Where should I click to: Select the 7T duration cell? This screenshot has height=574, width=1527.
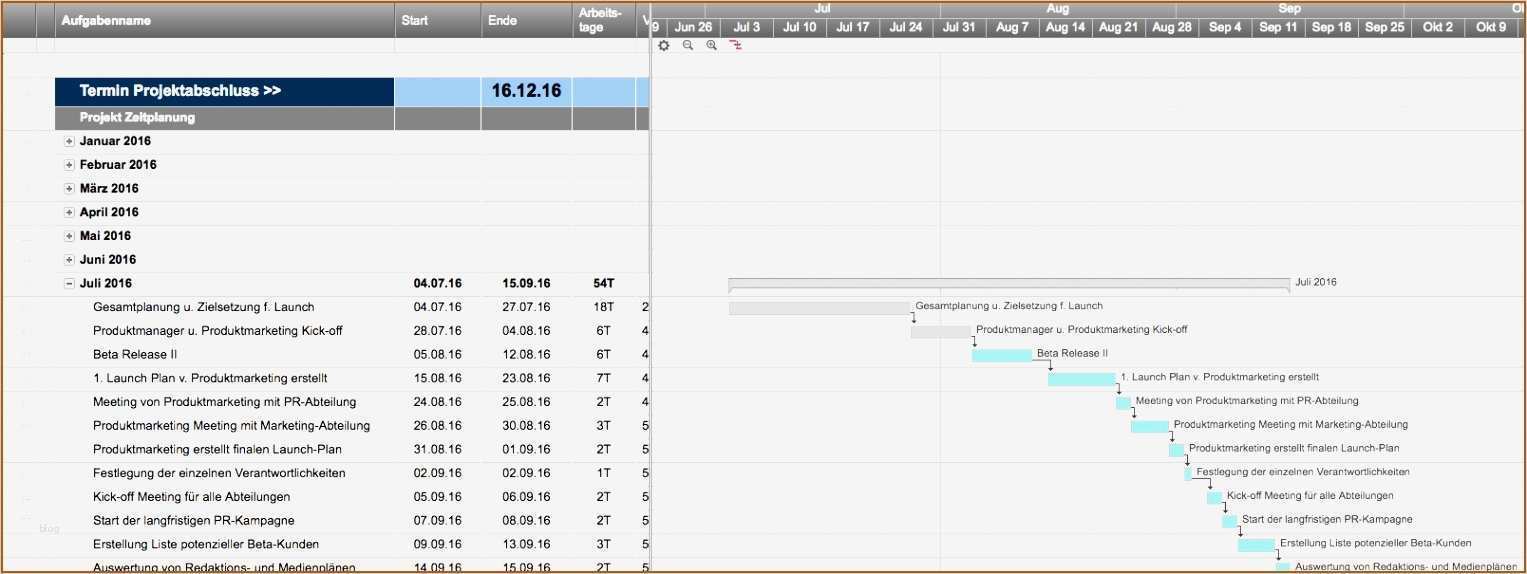tap(604, 378)
